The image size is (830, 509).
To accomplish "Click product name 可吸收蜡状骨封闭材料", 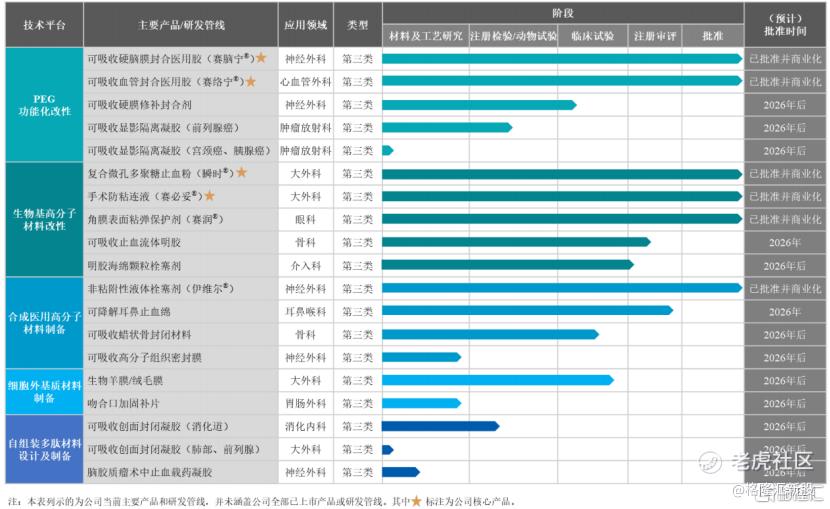I will (x=139, y=334).
